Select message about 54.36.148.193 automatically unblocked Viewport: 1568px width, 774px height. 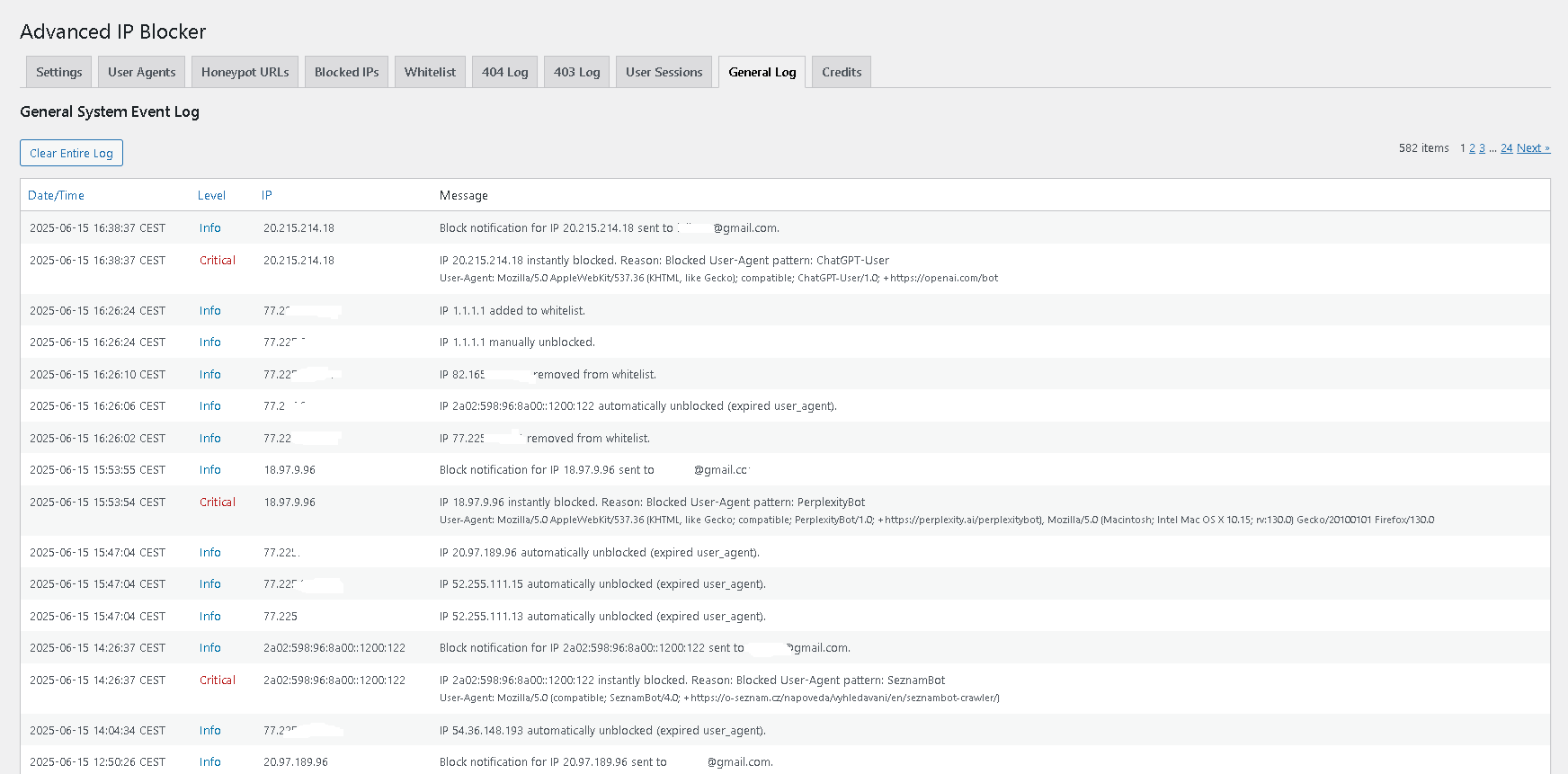602,731
